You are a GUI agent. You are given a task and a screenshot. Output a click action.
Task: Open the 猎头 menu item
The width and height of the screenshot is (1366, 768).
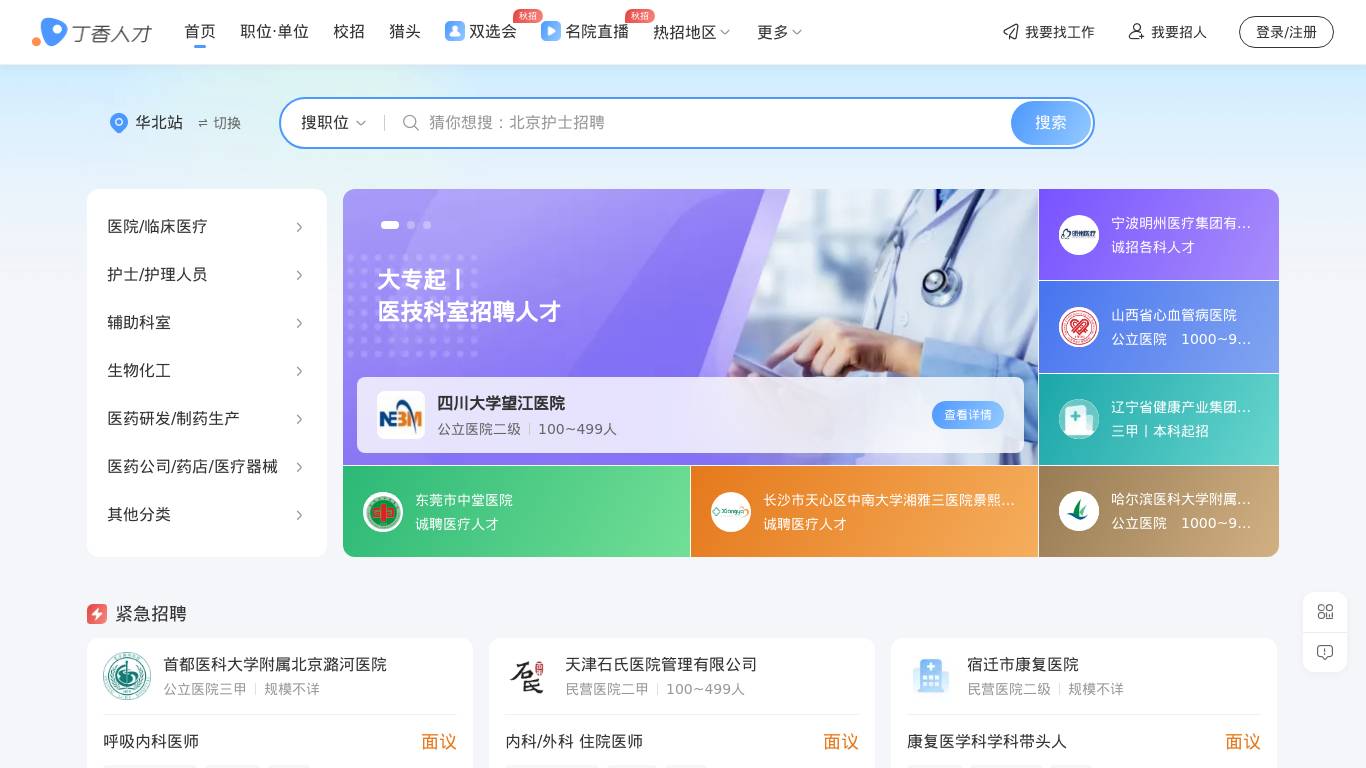[x=404, y=32]
